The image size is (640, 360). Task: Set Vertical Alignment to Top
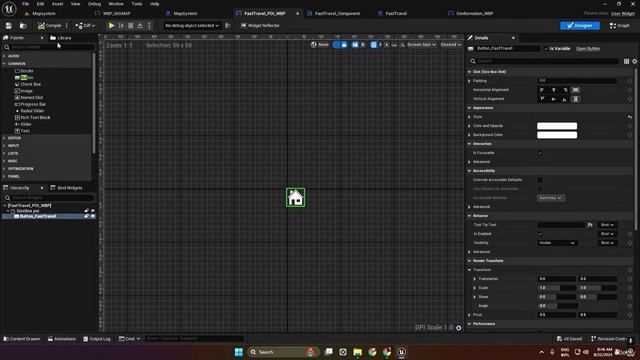[542, 99]
